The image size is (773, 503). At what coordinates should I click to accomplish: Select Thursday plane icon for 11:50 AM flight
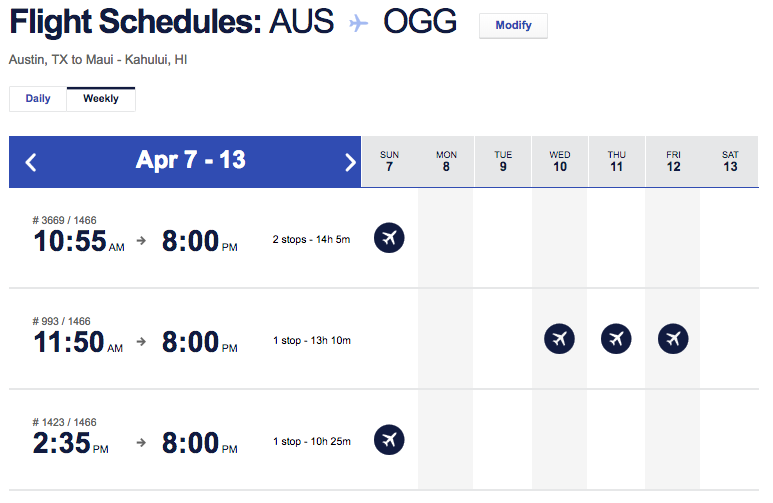pyautogui.click(x=616, y=339)
